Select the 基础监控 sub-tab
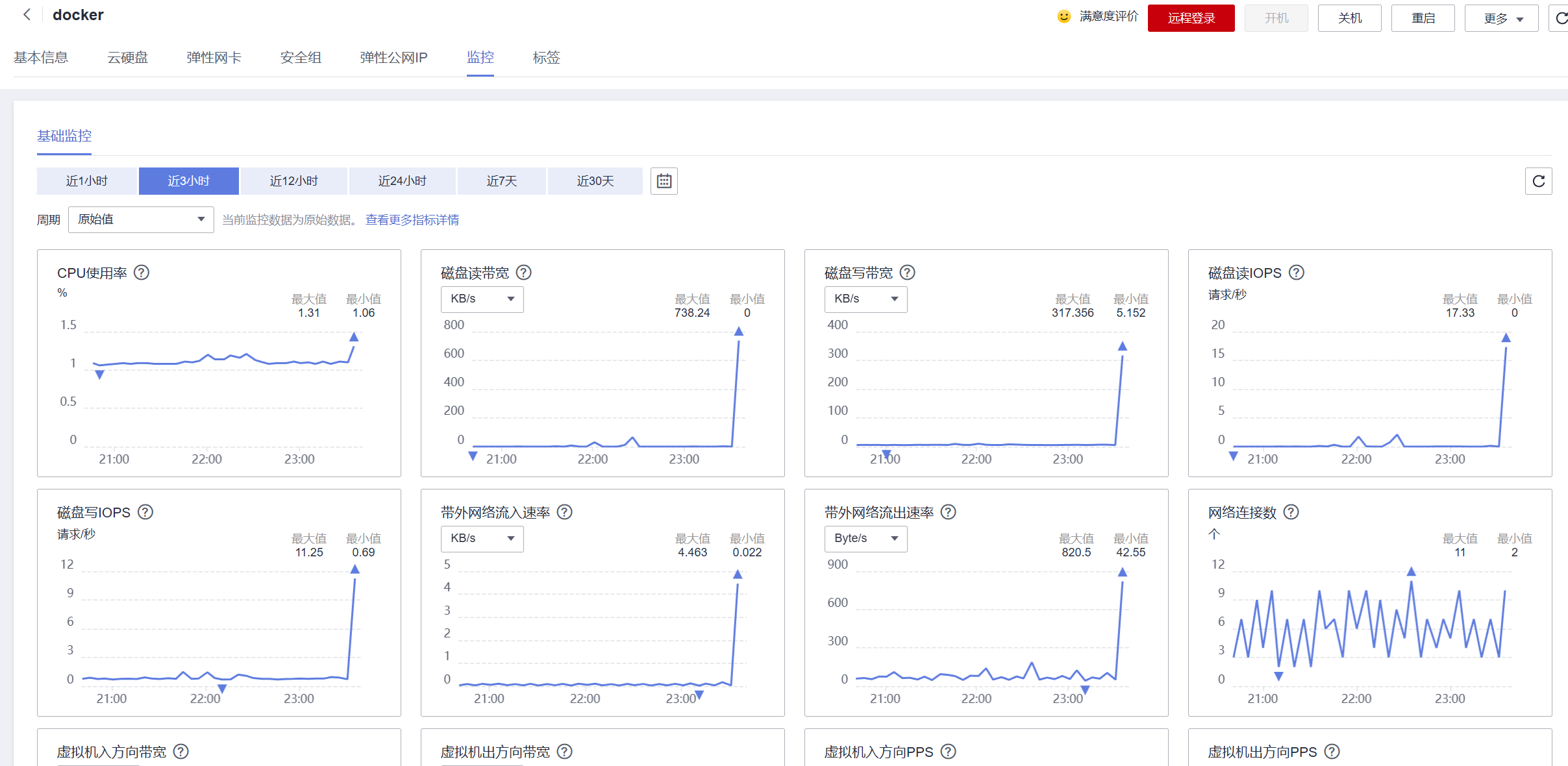 pyautogui.click(x=64, y=136)
